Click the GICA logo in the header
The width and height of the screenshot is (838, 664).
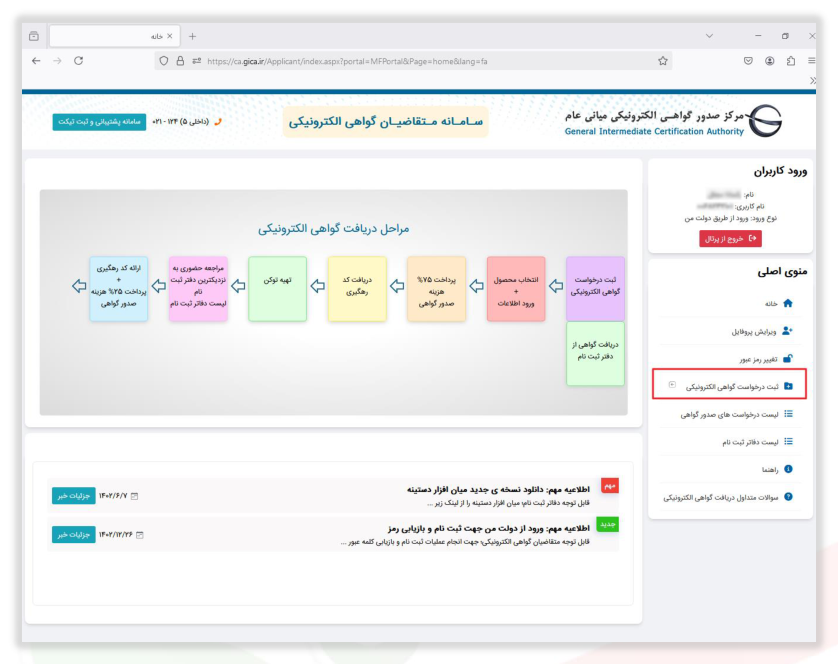766,121
